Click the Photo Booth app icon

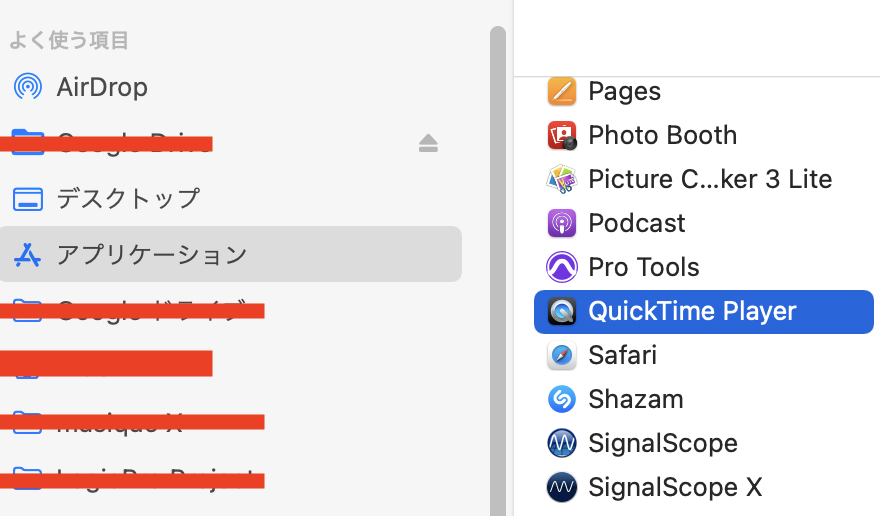pyautogui.click(x=562, y=135)
